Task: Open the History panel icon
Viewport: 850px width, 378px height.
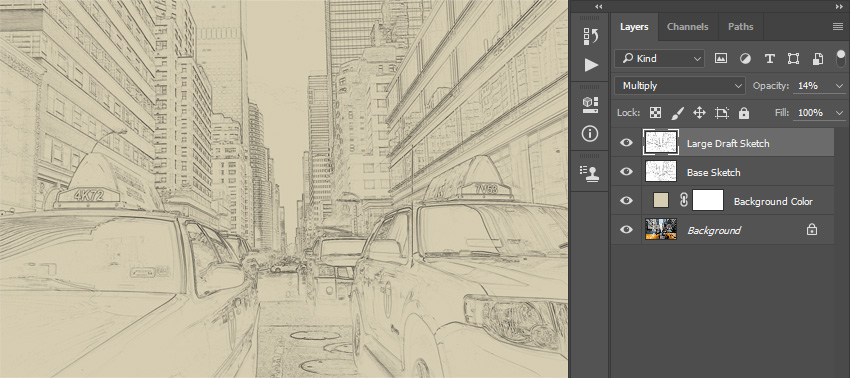Action: (x=590, y=36)
